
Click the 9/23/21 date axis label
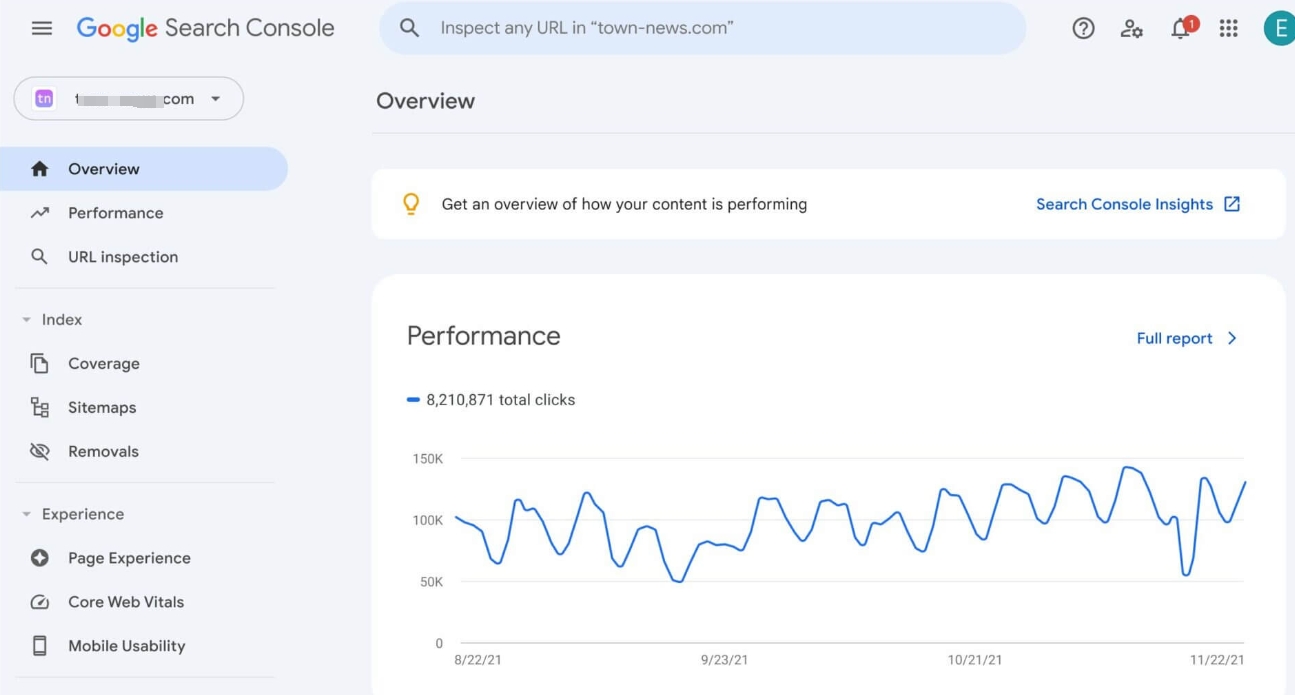724,660
